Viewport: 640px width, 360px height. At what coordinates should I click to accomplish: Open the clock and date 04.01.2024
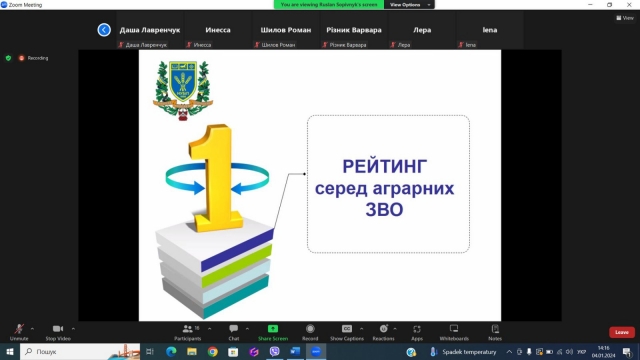tap(603, 351)
